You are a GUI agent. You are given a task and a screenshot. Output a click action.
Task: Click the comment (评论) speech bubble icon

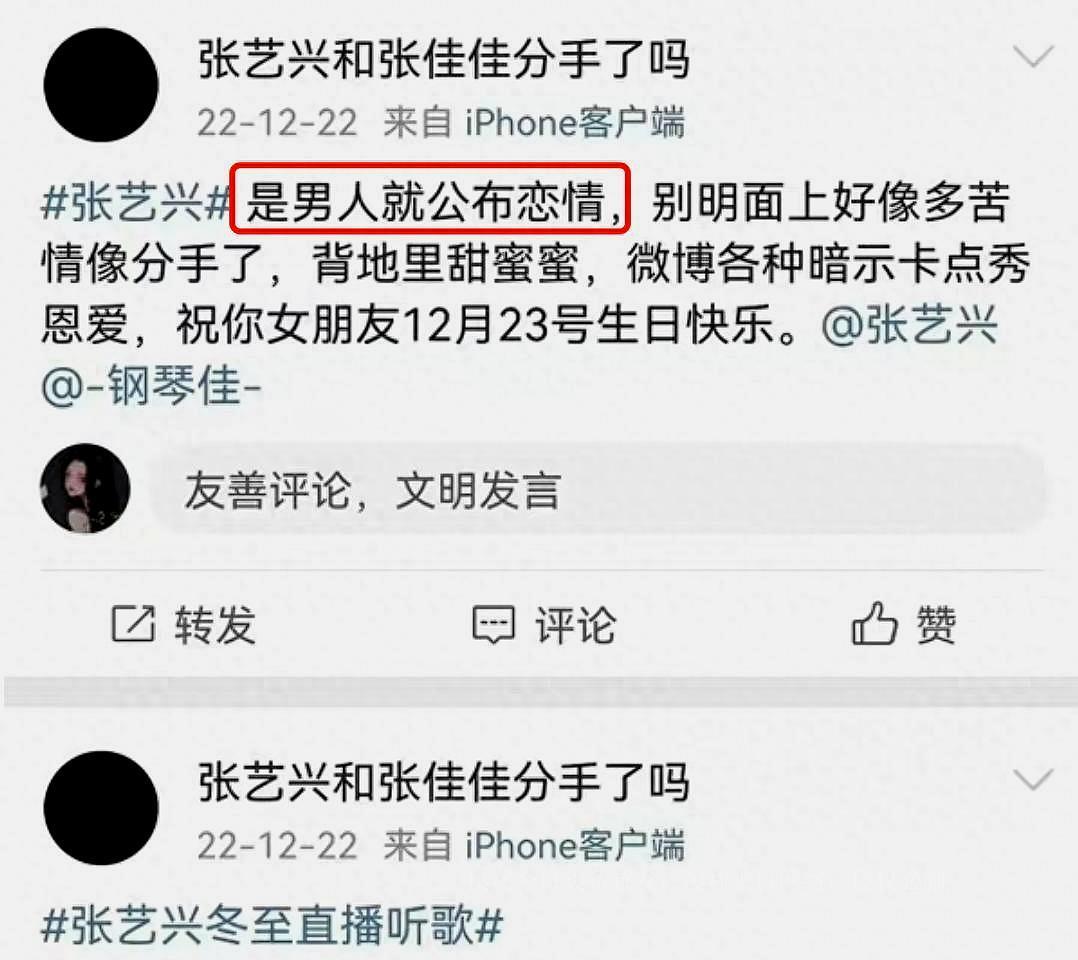click(x=493, y=624)
